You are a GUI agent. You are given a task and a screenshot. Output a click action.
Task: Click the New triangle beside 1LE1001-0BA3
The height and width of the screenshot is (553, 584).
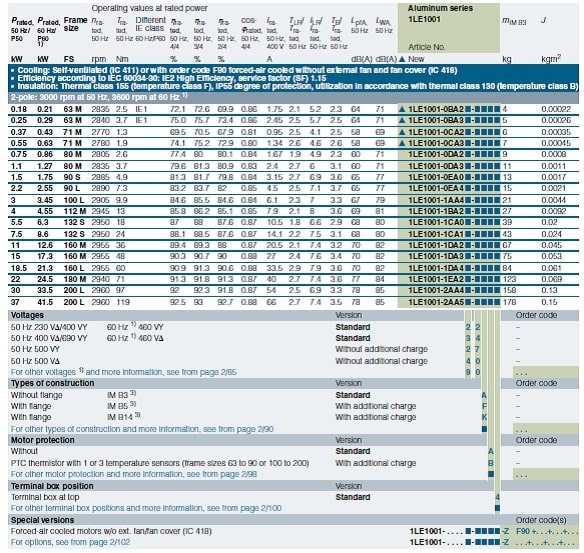(402, 120)
